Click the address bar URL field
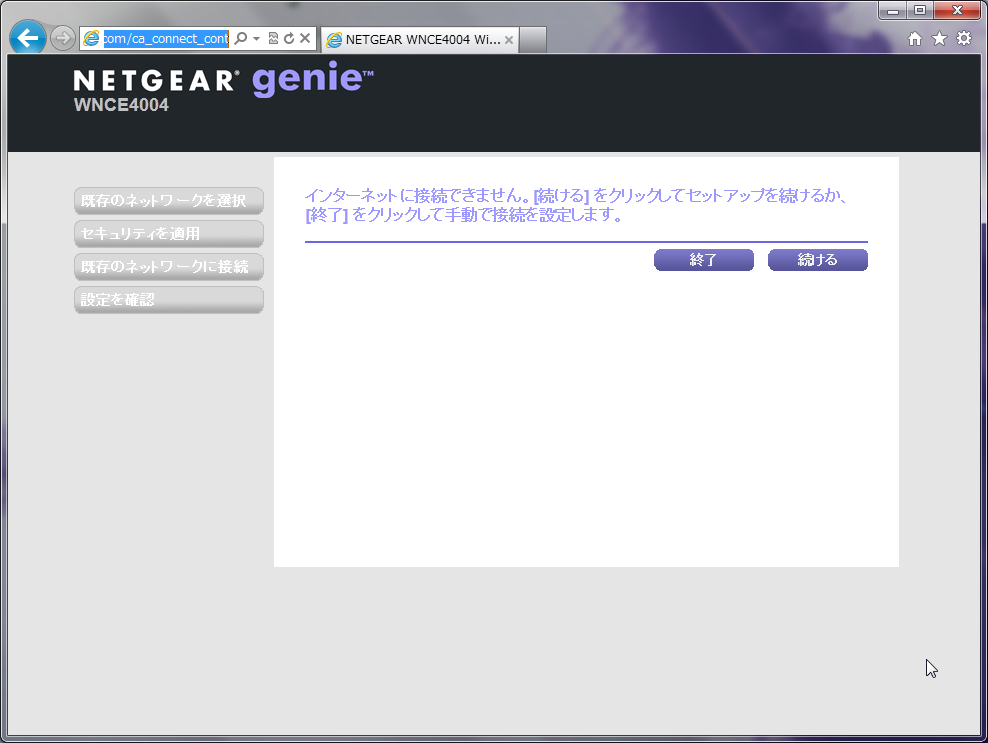The height and width of the screenshot is (743, 988). pos(165,39)
